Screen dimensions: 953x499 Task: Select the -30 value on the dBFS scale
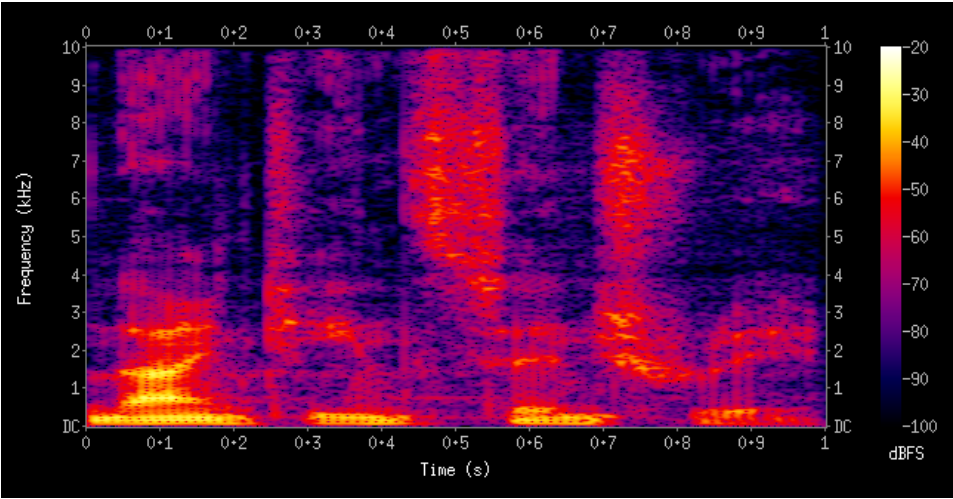pos(916,95)
